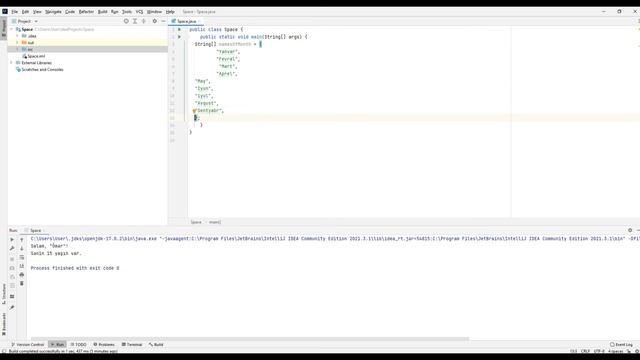Viewport: 640px width, 360px height.
Task: Open the Structure side tool window
Action: point(4,294)
